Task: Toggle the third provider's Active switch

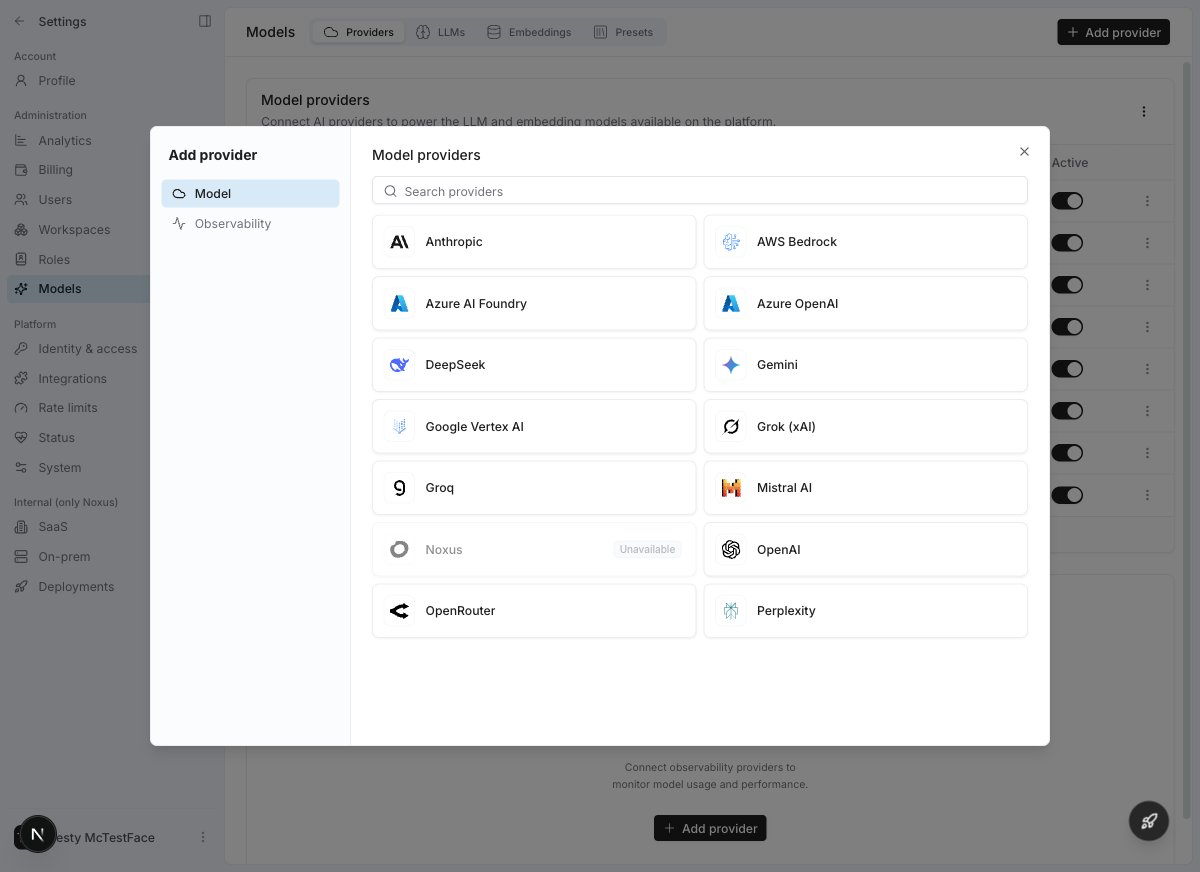Action: pyautogui.click(x=1067, y=285)
